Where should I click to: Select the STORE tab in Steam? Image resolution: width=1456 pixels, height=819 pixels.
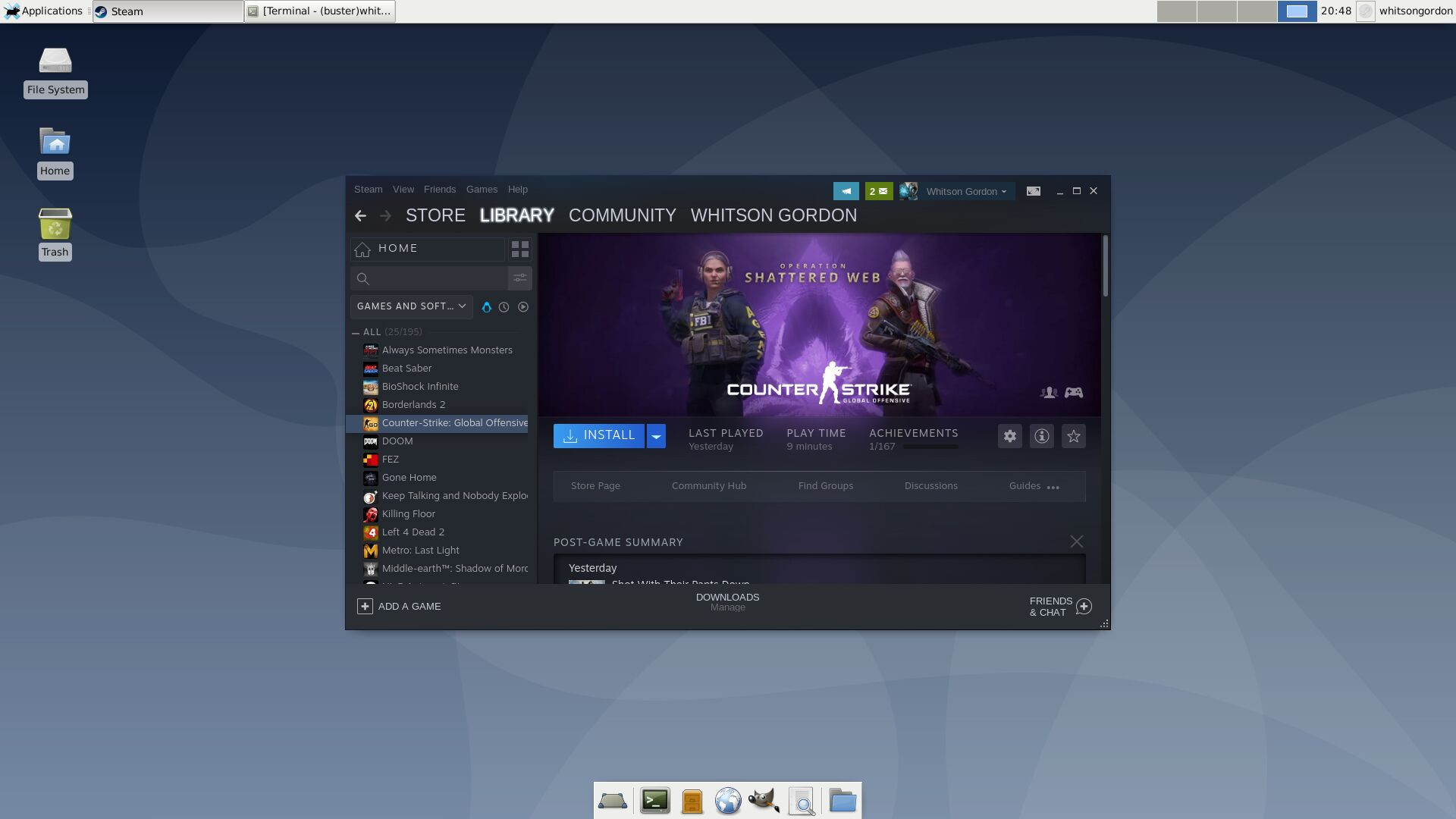(x=435, y=214)
